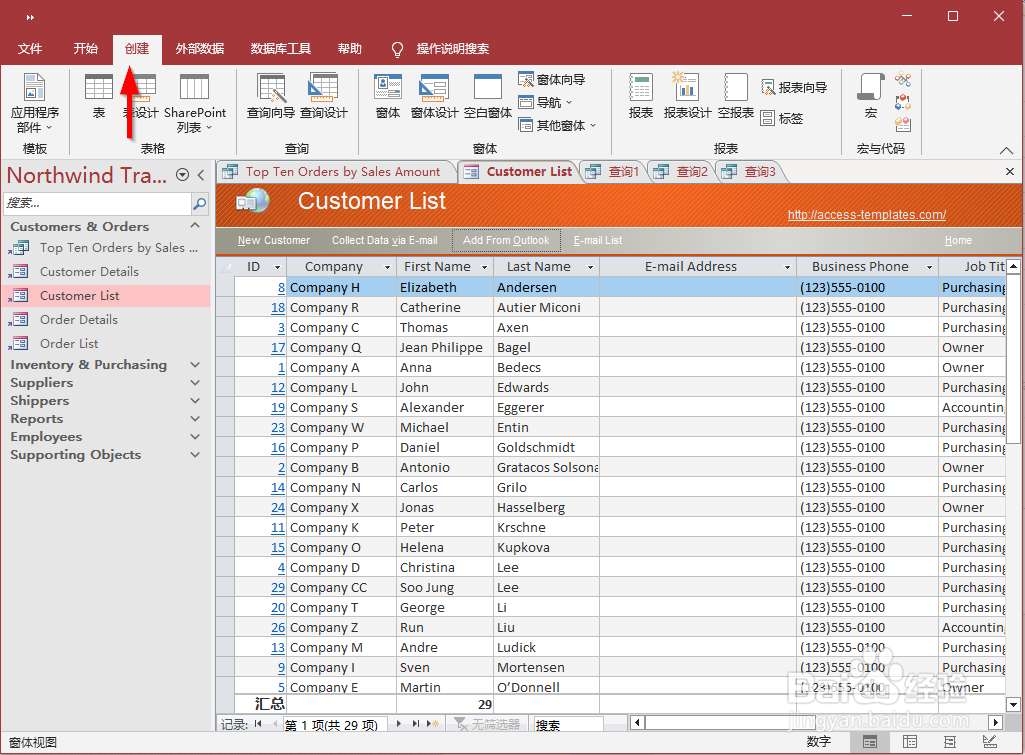
Task: Click the Tell Me search box (操作说明搜索)
Action: tap(452, 48)
